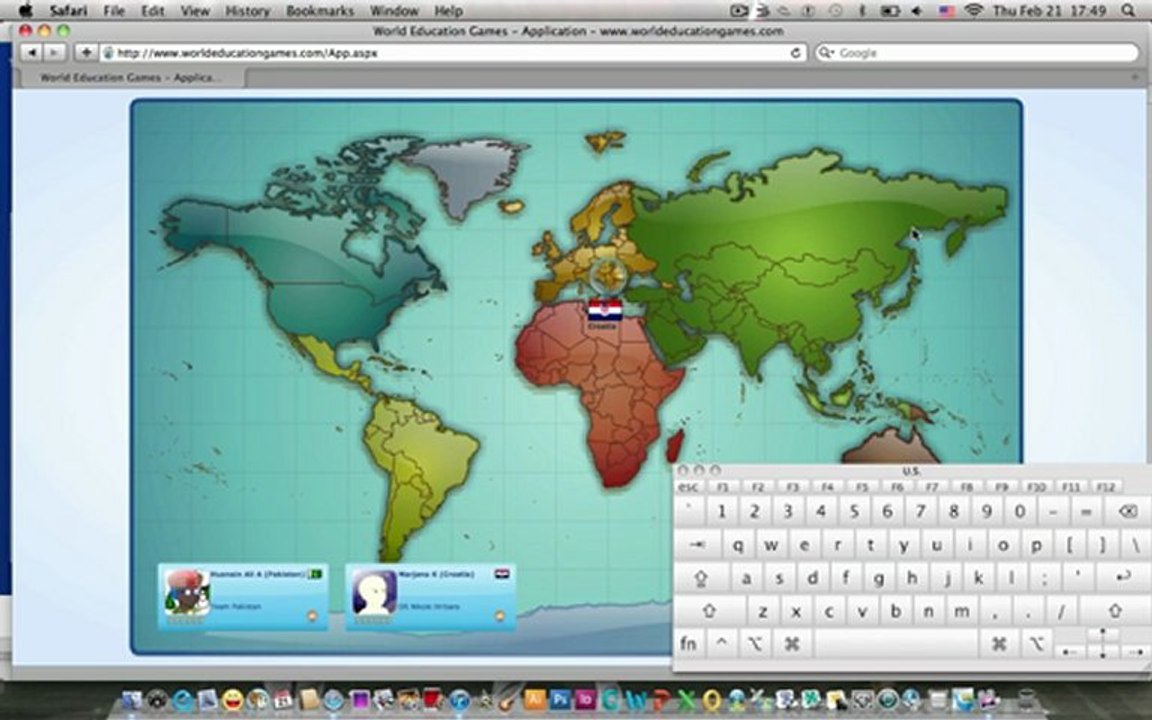Open Adobe Photoshop from the dock

pyautogui.click(x=561, y=699)
